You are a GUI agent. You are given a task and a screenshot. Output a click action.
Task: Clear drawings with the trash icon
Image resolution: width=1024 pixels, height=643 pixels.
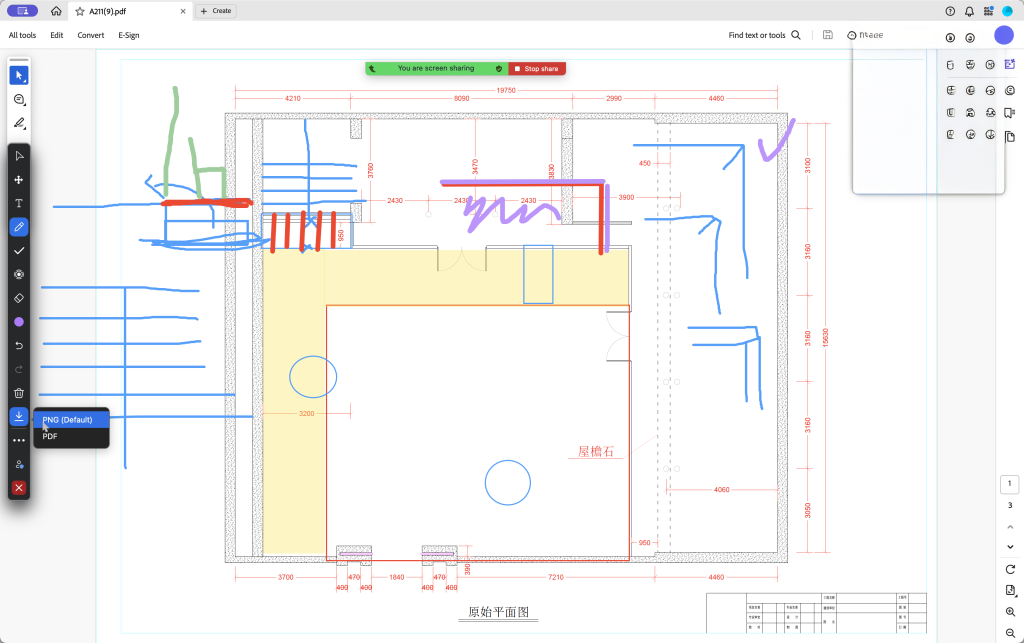[19, 393]
